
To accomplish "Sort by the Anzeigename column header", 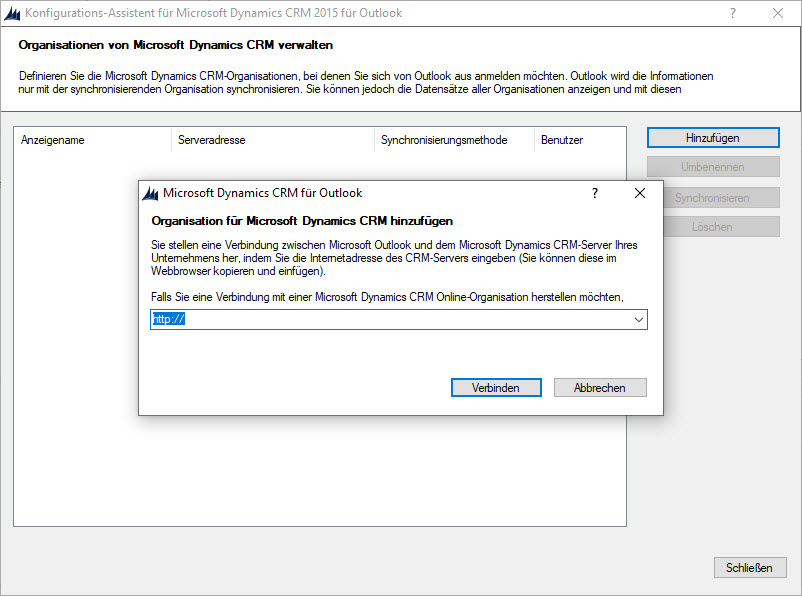I will pos(93,140).
